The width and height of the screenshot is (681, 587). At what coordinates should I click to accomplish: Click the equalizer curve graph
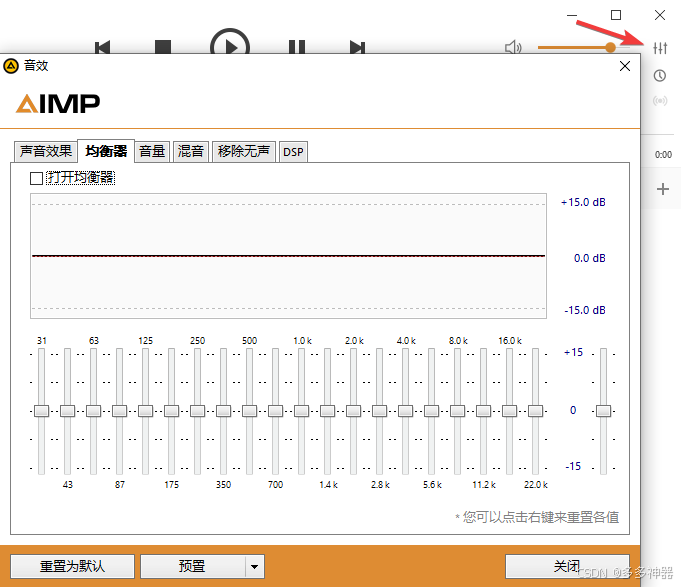[x=288, y=256]
